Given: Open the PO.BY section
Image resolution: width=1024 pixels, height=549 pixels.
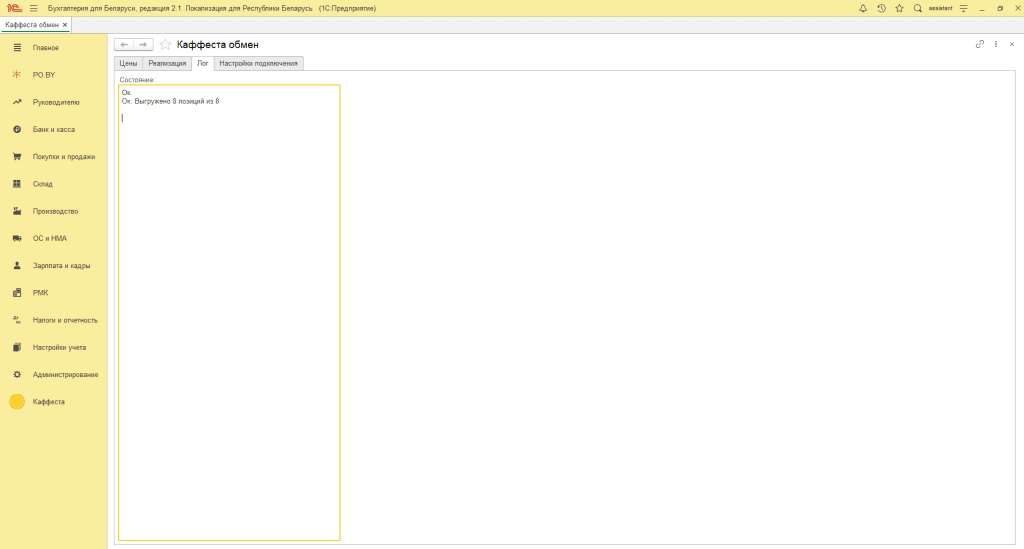Looking at the screenshot, I should point(44,75).
